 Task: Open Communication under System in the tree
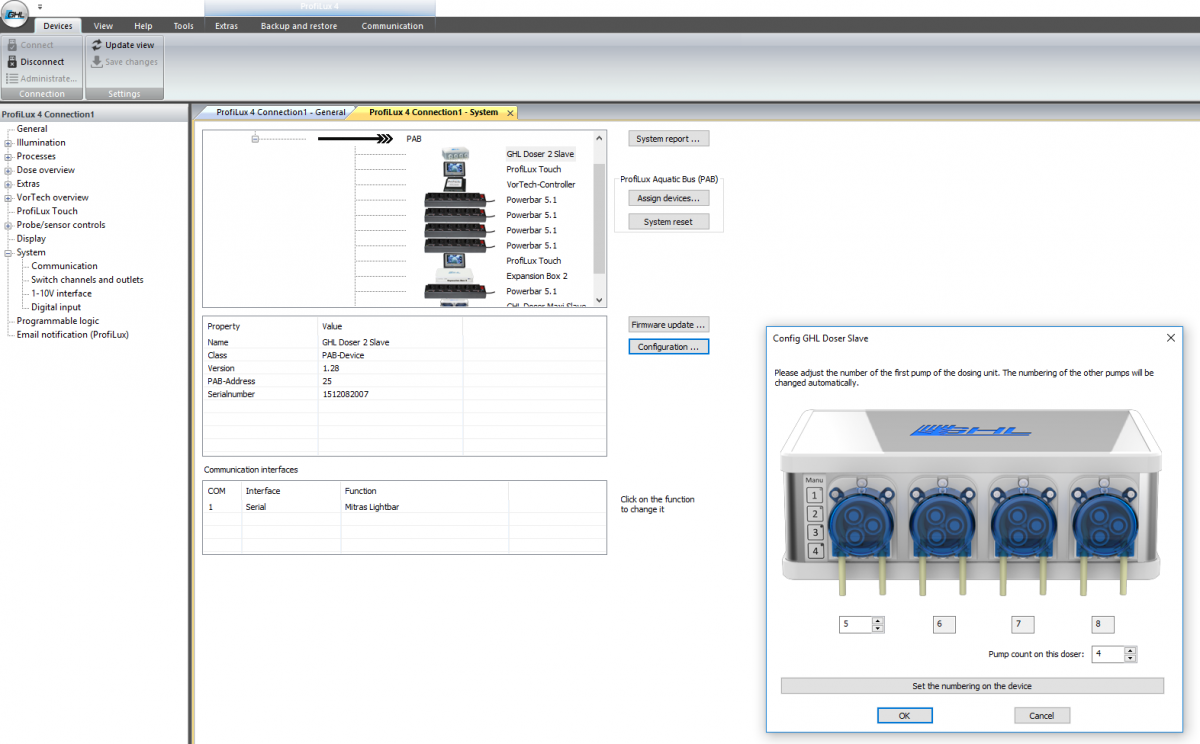pyautogui.click(x=64, y=266)
